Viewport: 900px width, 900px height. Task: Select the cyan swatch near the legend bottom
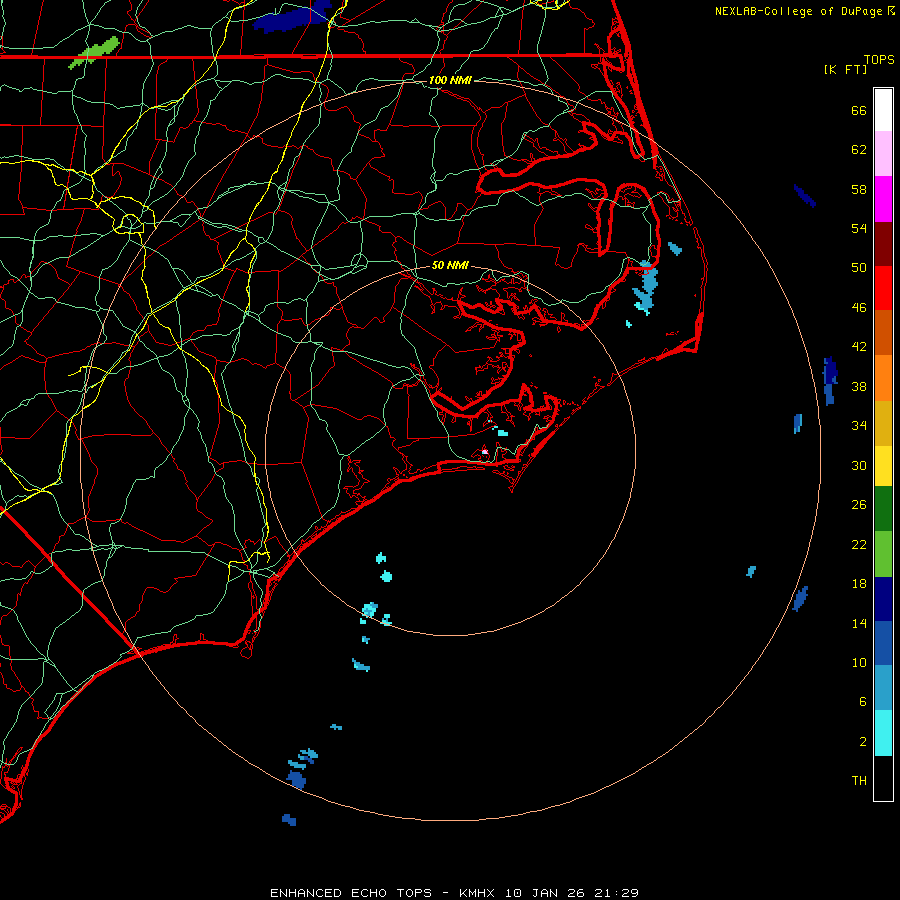(x=883, y=733)
